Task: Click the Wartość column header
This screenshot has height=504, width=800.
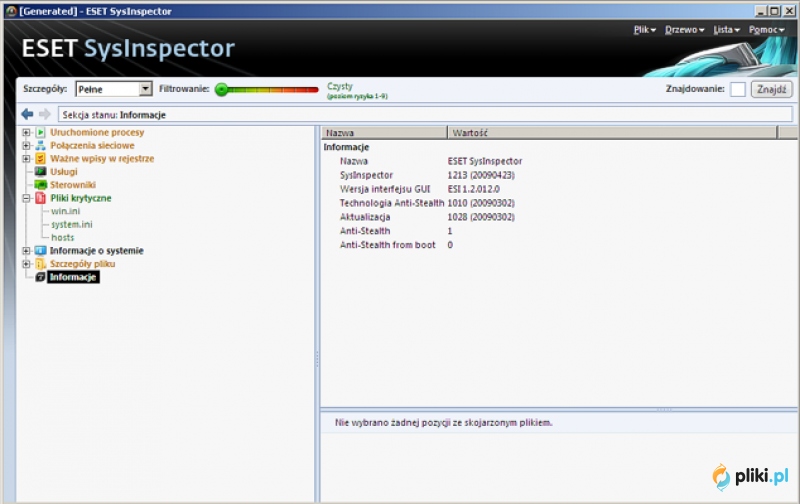Action: point(612,133)
